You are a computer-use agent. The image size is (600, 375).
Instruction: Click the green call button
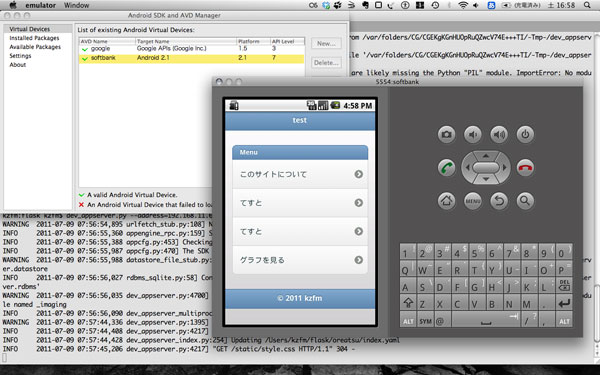(x=446, y=168)
